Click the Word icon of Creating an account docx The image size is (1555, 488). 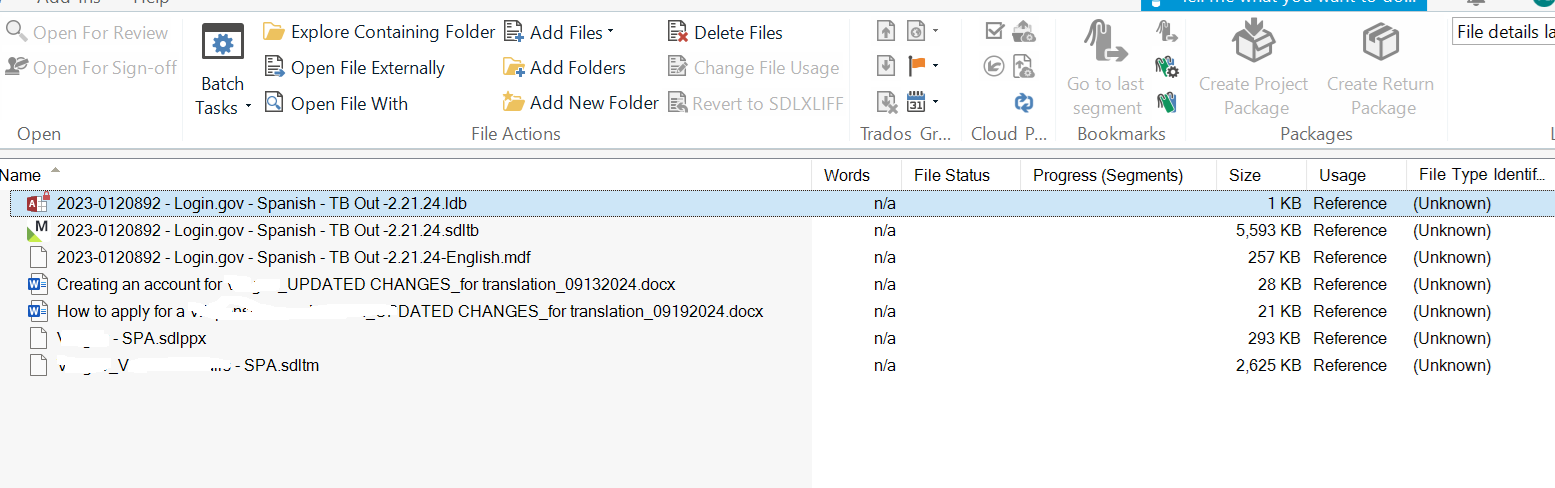38,284
